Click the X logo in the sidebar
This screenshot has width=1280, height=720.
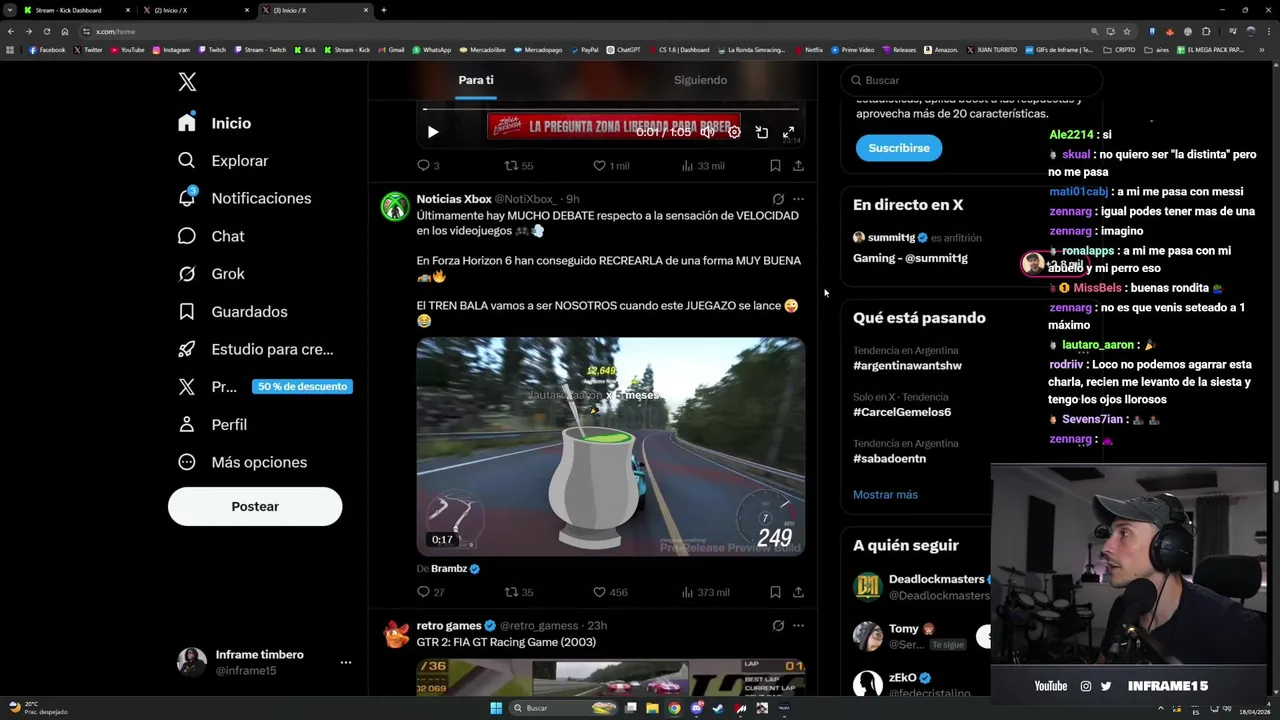tap(187, 82)
